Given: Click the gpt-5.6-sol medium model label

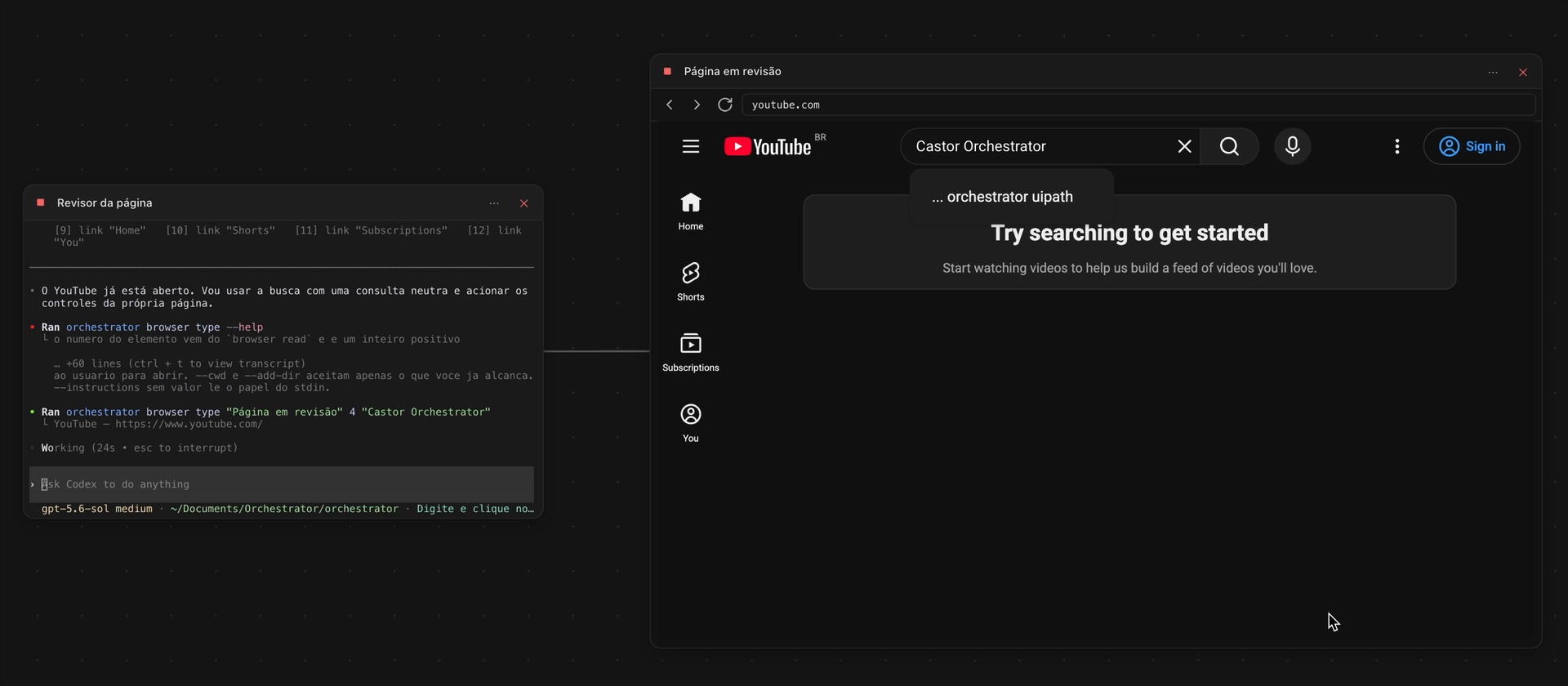Looking at the screenshot, I should 96,509.
